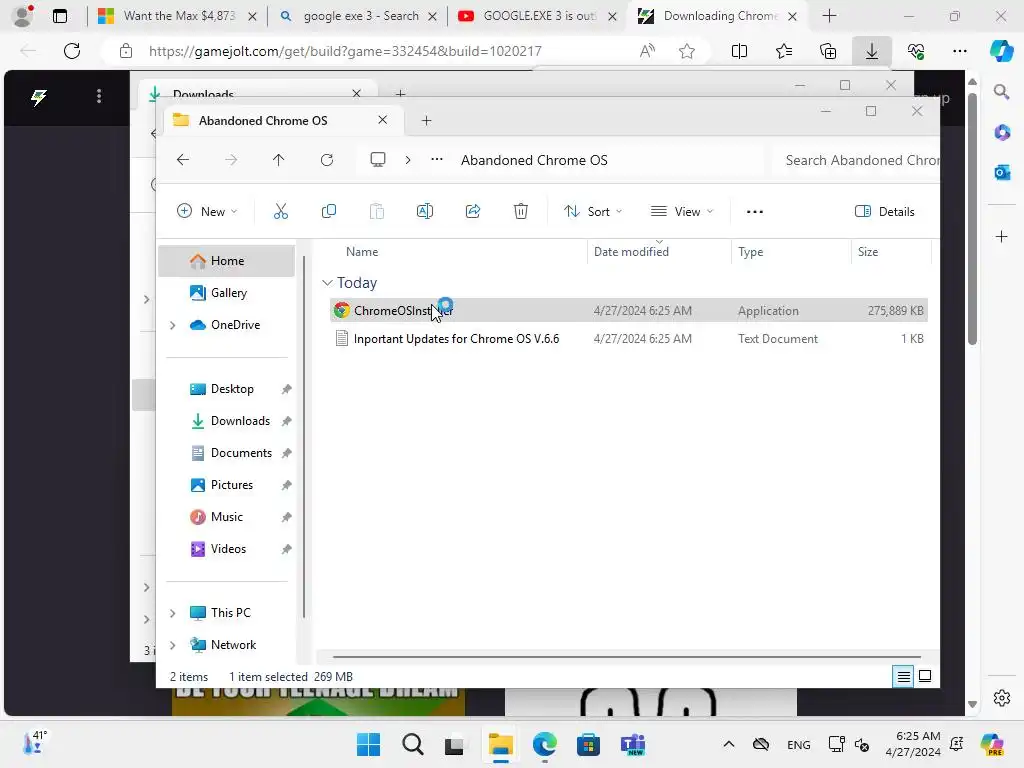Add a new File Explorer tab
Image resolution: width=1024 pixels, height=768 pixels.
pyautogui.click(x=426, y=121)
